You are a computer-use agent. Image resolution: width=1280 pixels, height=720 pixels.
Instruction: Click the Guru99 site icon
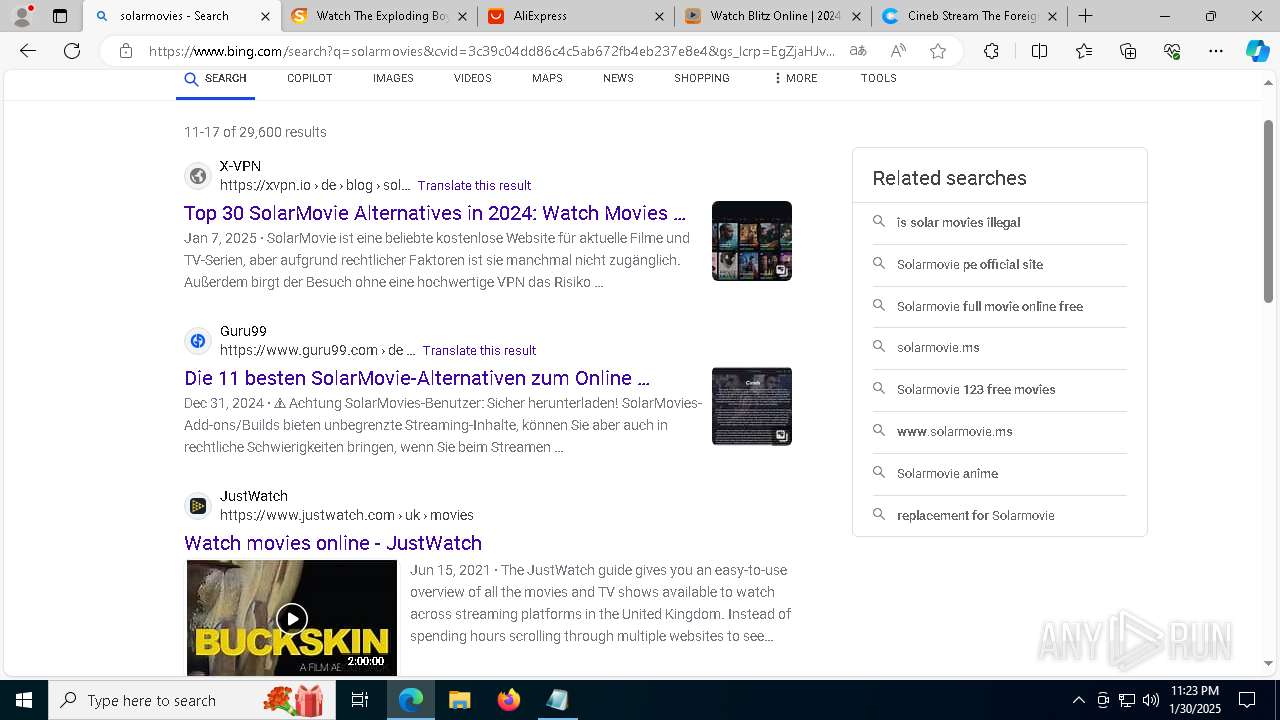point(198,341)
